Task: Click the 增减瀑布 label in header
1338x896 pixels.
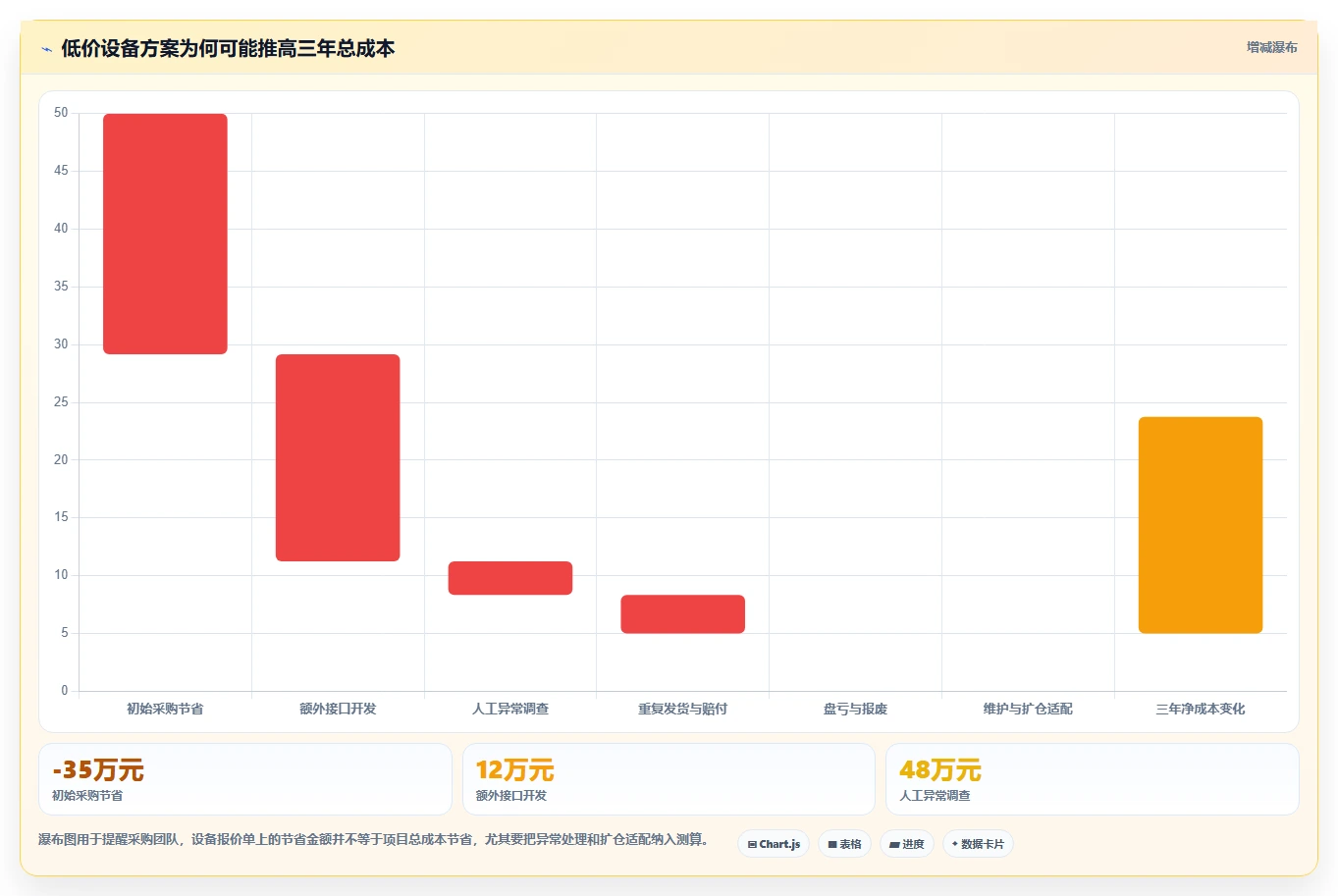Action: point(1271,47)
